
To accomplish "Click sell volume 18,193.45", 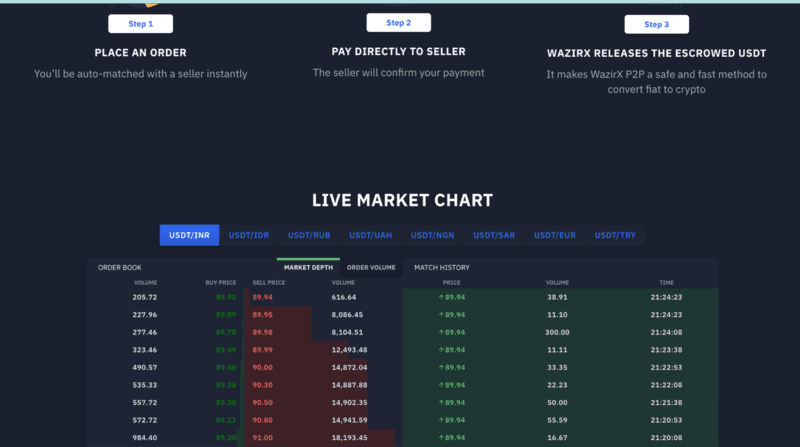I will click(x=349, y=438).
